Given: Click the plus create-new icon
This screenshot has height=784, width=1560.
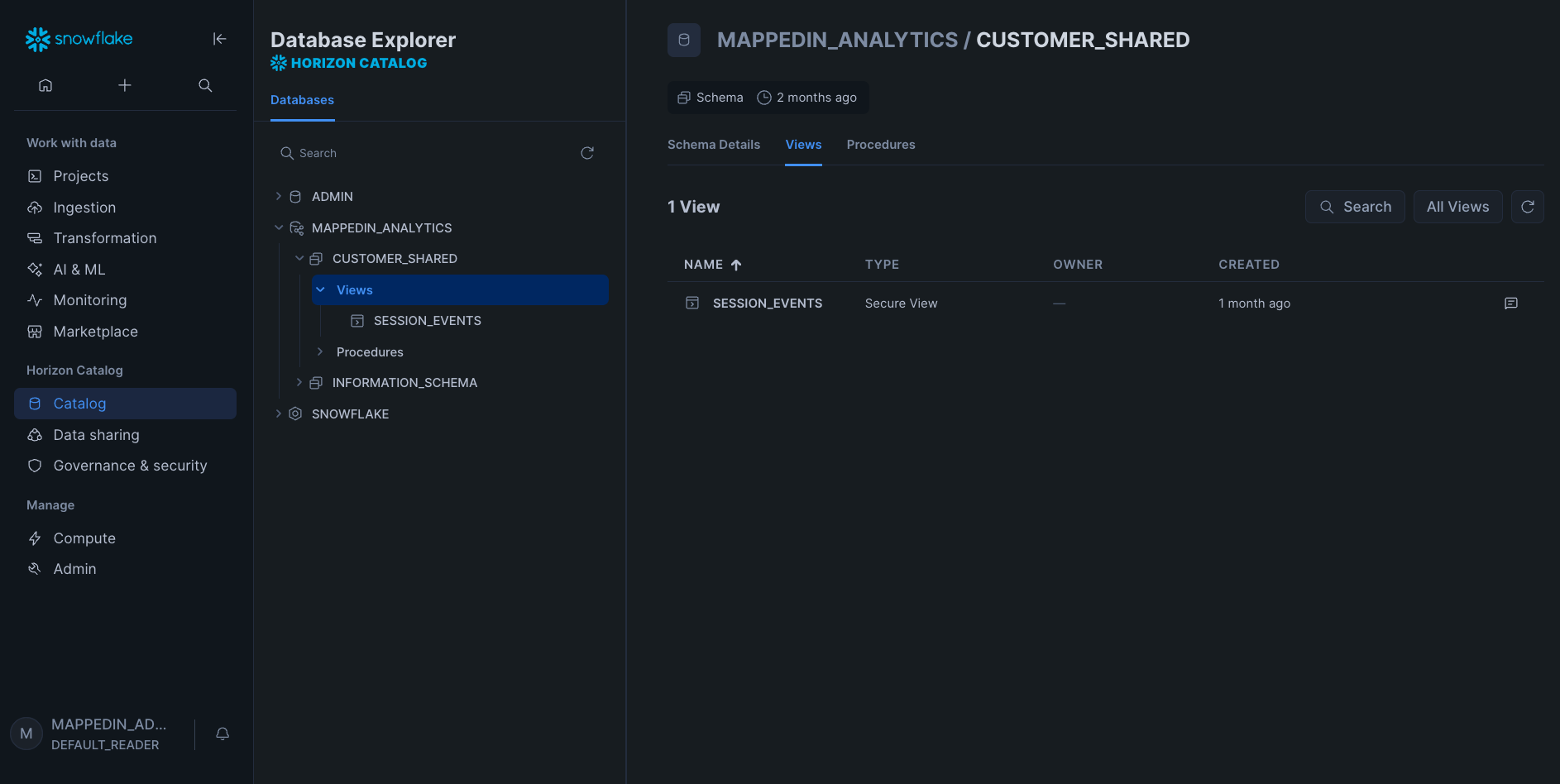Looking at the screenshot, I should 125,85.
